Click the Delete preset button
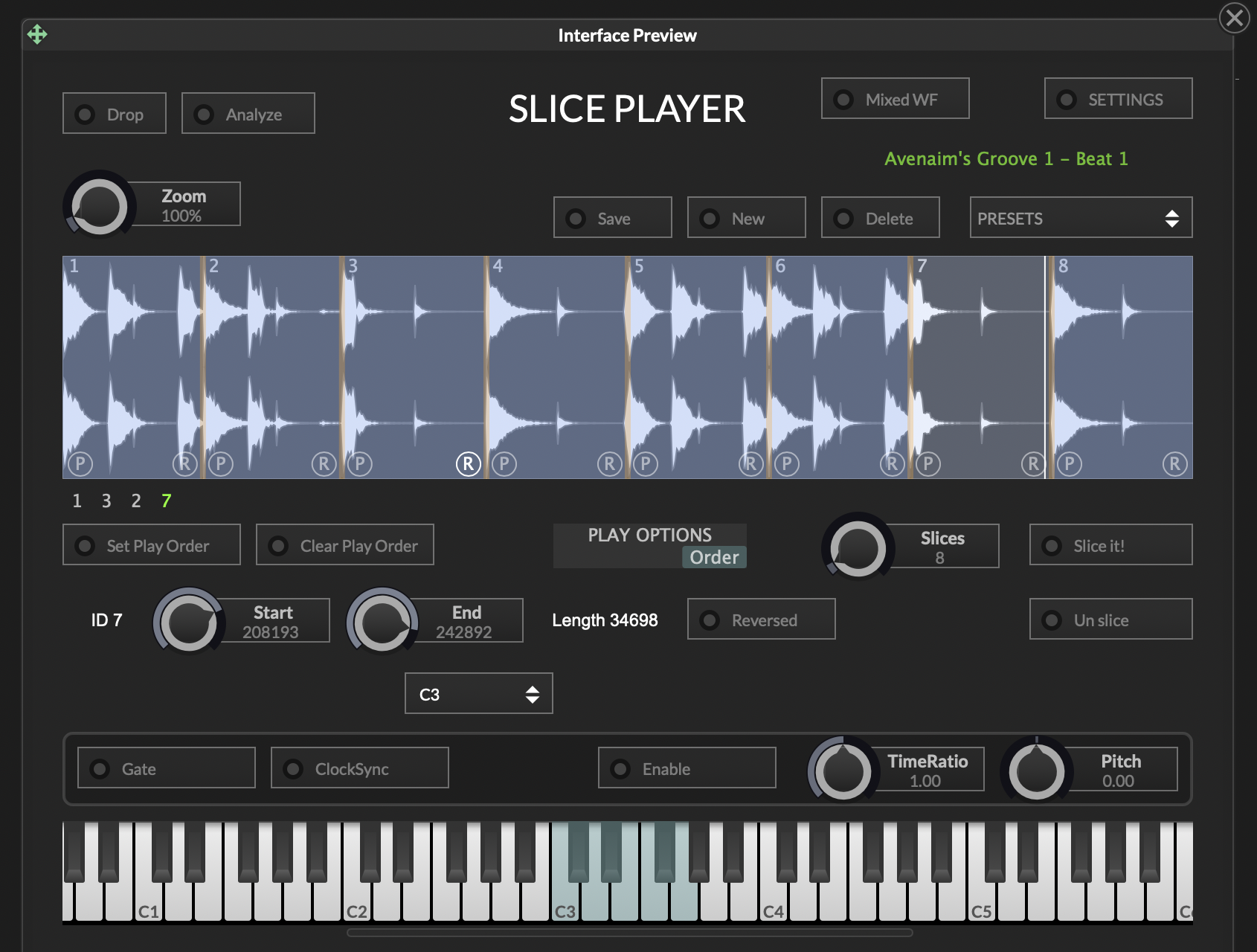Screen dimensions: 1257x952 coord(881,217)
